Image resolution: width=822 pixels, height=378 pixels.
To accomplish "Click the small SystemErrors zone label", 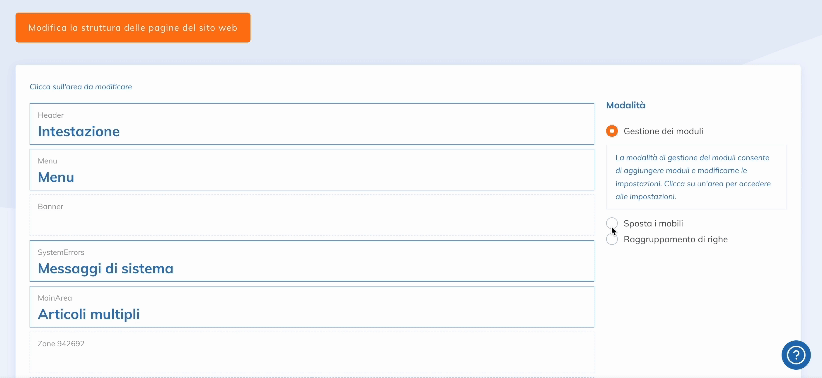I will (61, 252).
